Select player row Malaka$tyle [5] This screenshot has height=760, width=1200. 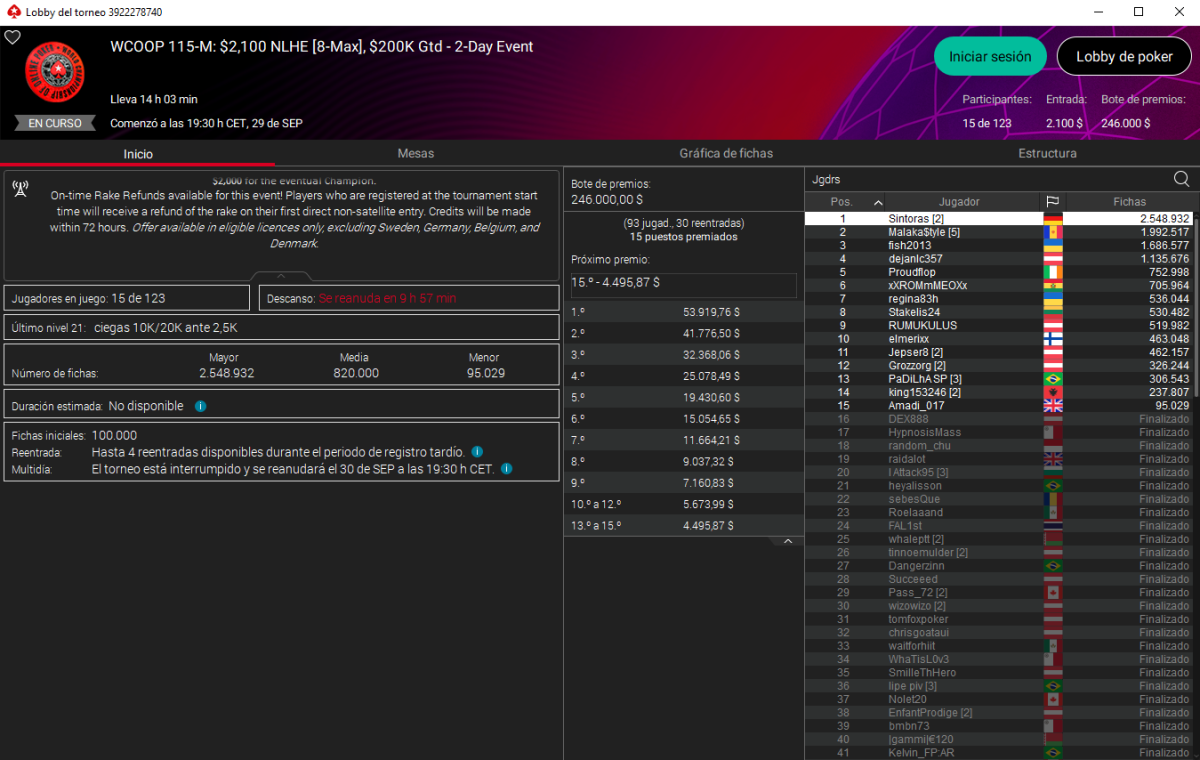click(x=999, y=232)
